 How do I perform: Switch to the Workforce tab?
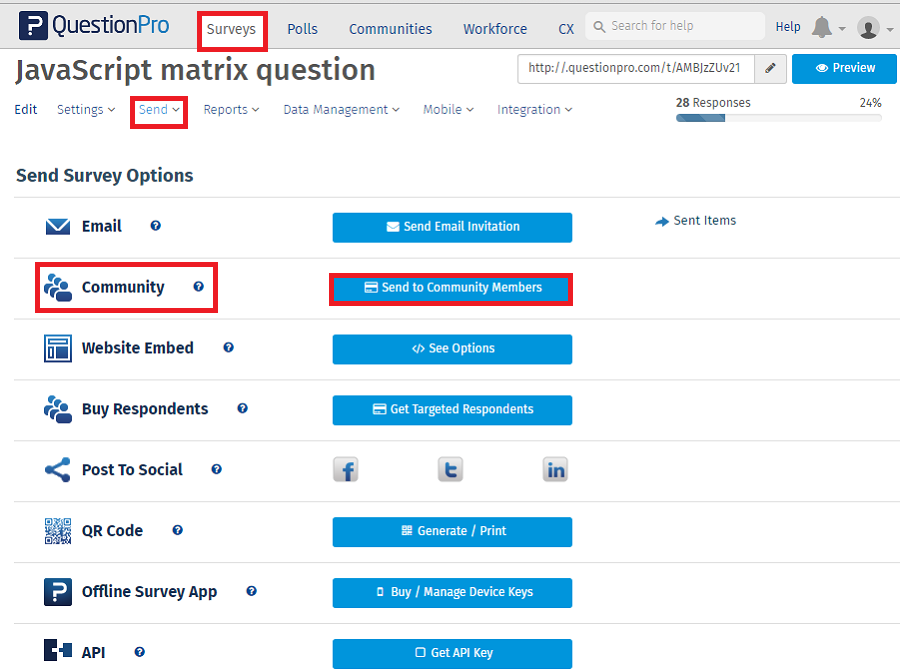[495, 29]
